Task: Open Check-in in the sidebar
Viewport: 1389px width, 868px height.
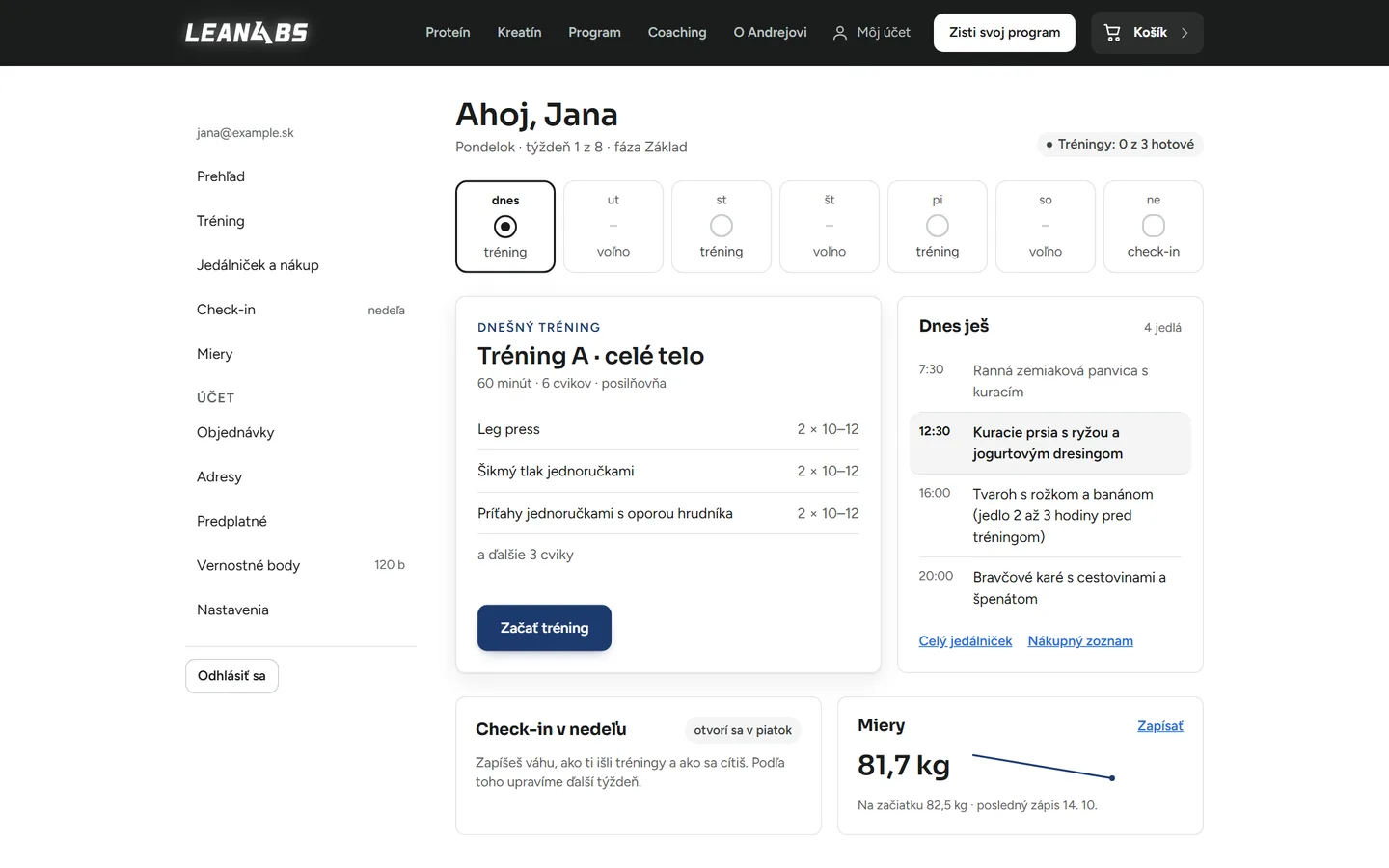Action: [301, 310]
